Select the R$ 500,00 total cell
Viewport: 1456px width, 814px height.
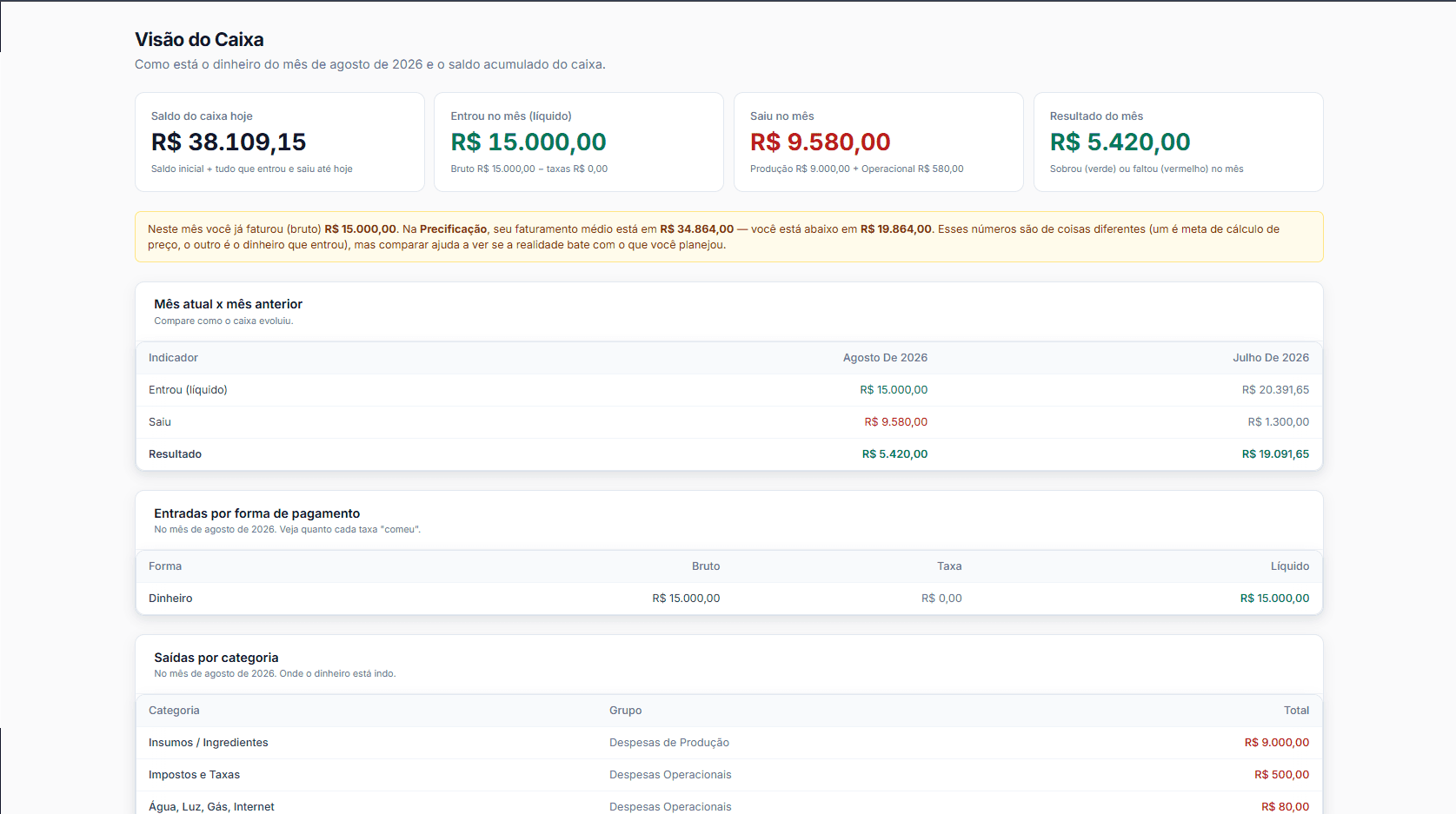click(x=1281, y=775)
